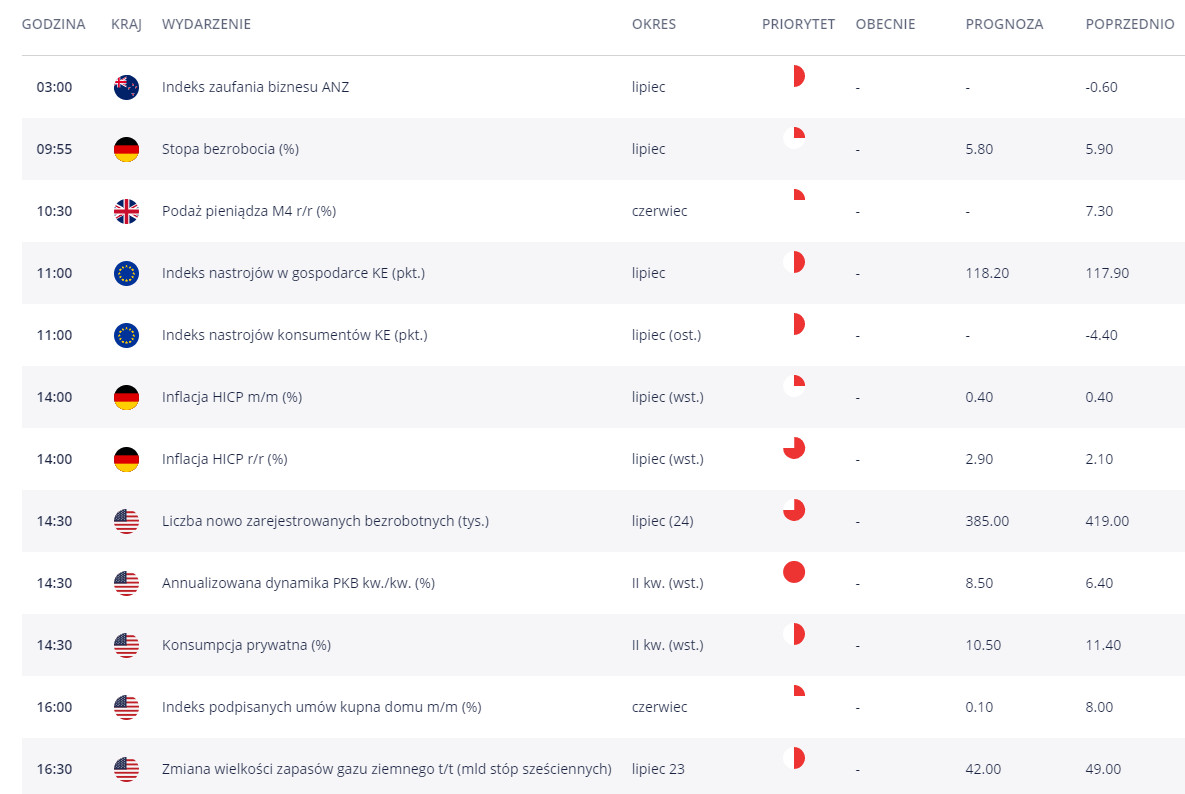Select event Indeks nastrojów konsumentów KE
This screenshot has width=1185, height=794.
tap(295, 335)
